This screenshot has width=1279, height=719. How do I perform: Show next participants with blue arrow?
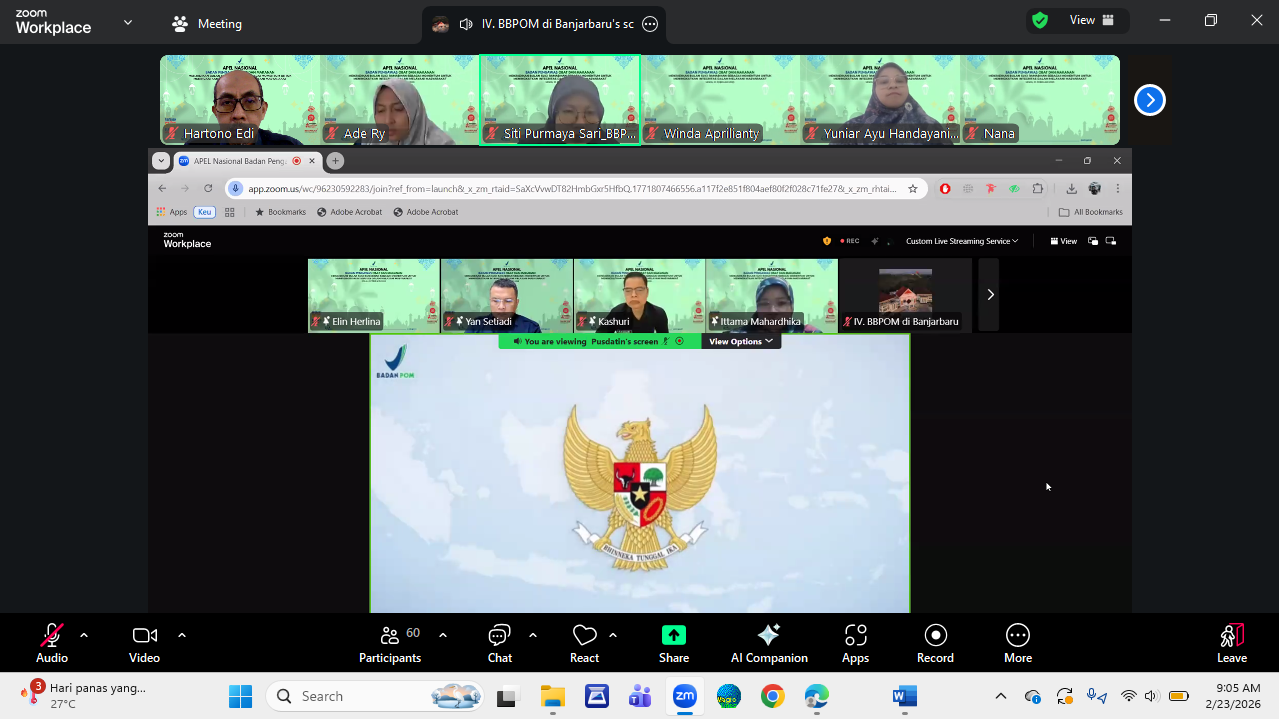click(x=1149, y=100)
